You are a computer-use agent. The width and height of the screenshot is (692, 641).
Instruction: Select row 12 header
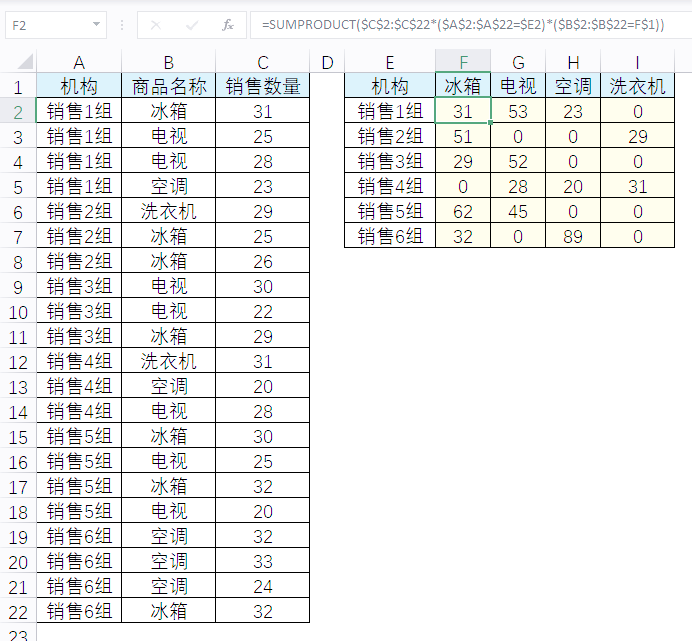coord(18,362)
